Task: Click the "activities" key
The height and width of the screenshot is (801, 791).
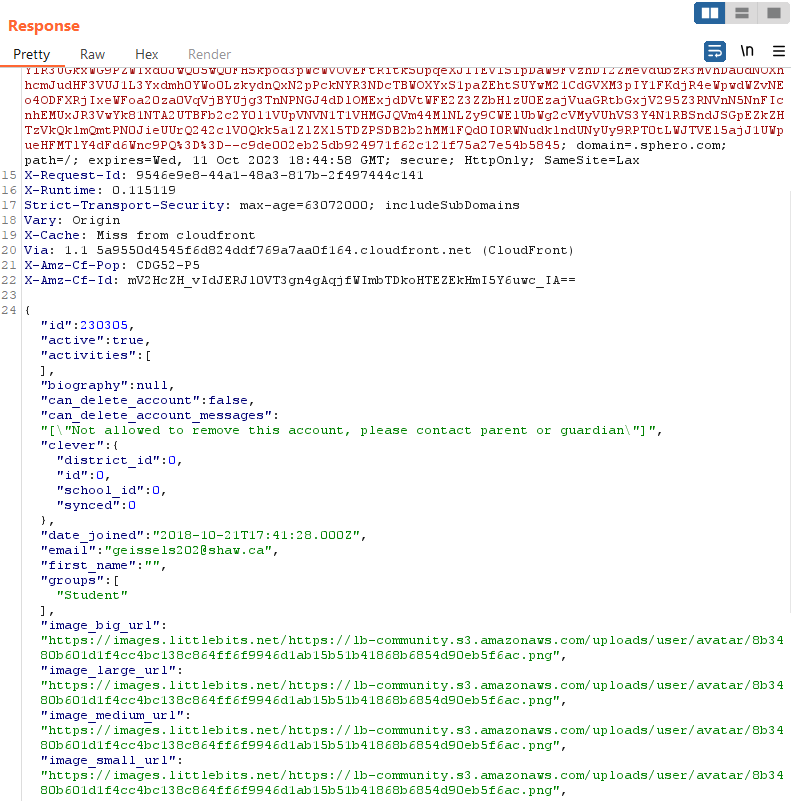Action: pyautogui.click(x=88, y=355)
